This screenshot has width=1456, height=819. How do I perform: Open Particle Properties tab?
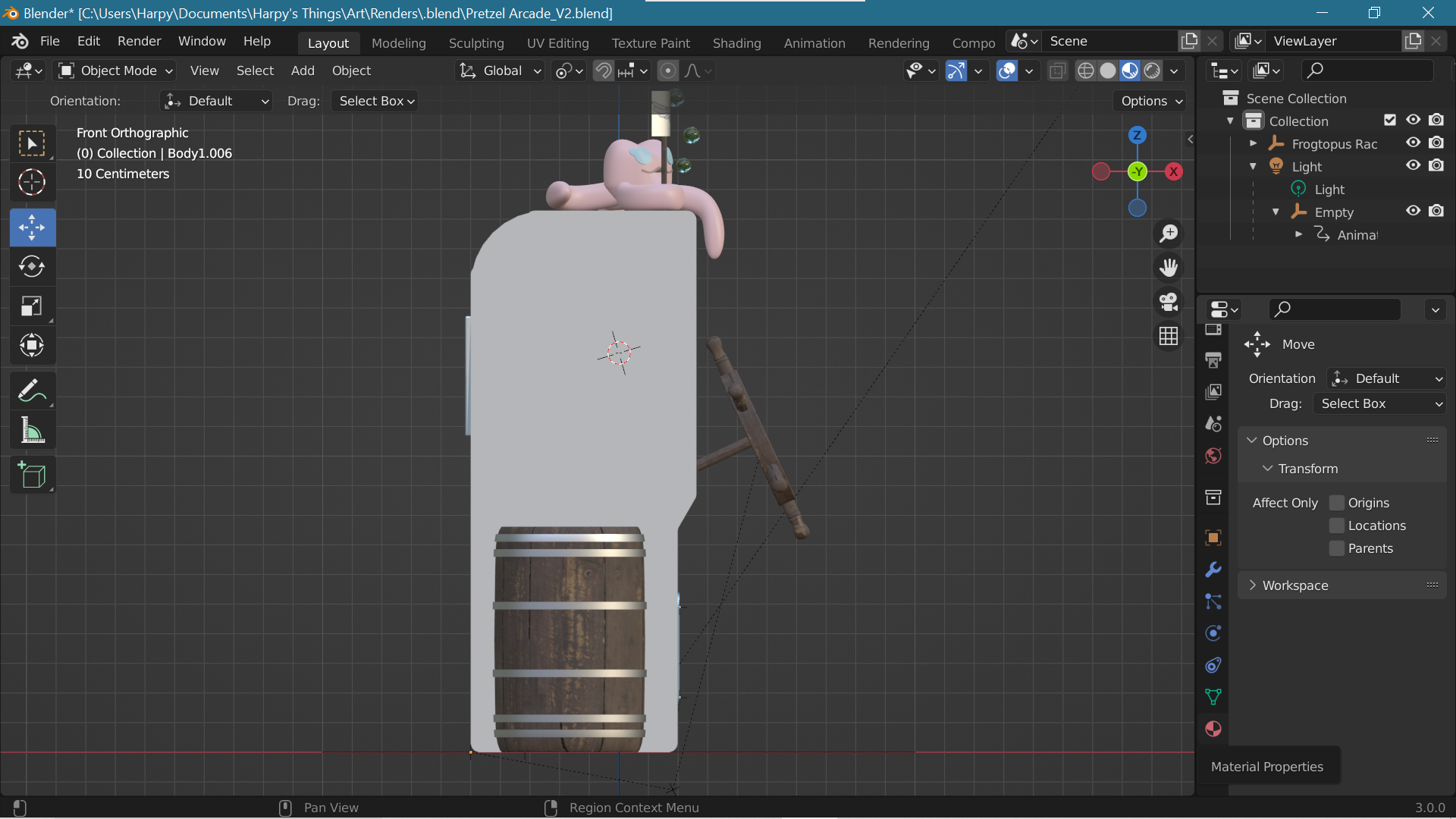point(1213,601)
